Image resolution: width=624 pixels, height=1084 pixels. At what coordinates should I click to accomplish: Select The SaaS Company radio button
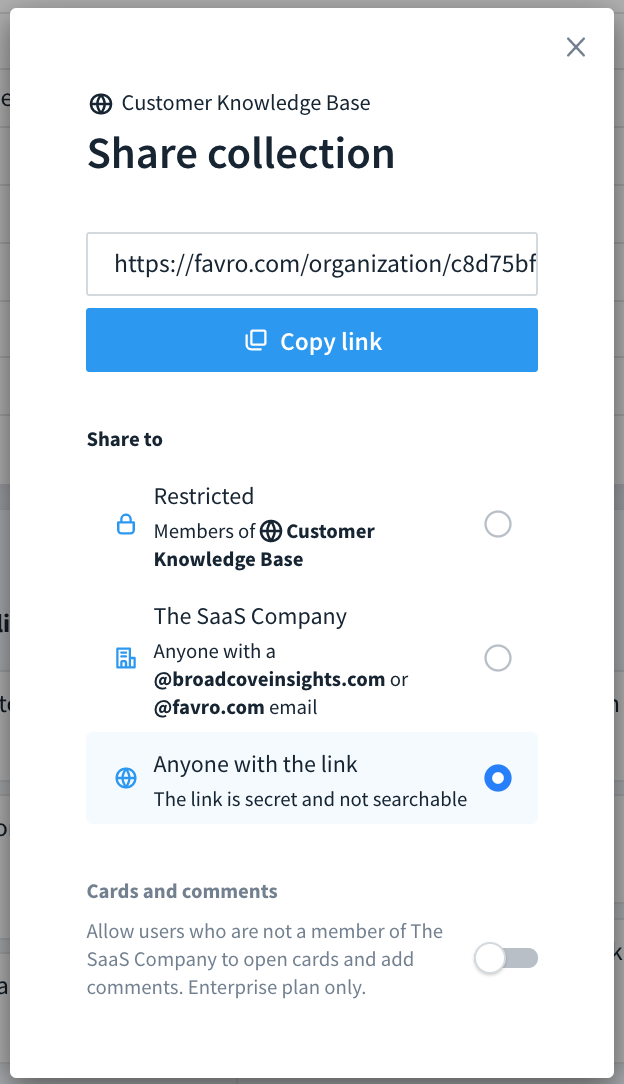click(x=498, y=657)
